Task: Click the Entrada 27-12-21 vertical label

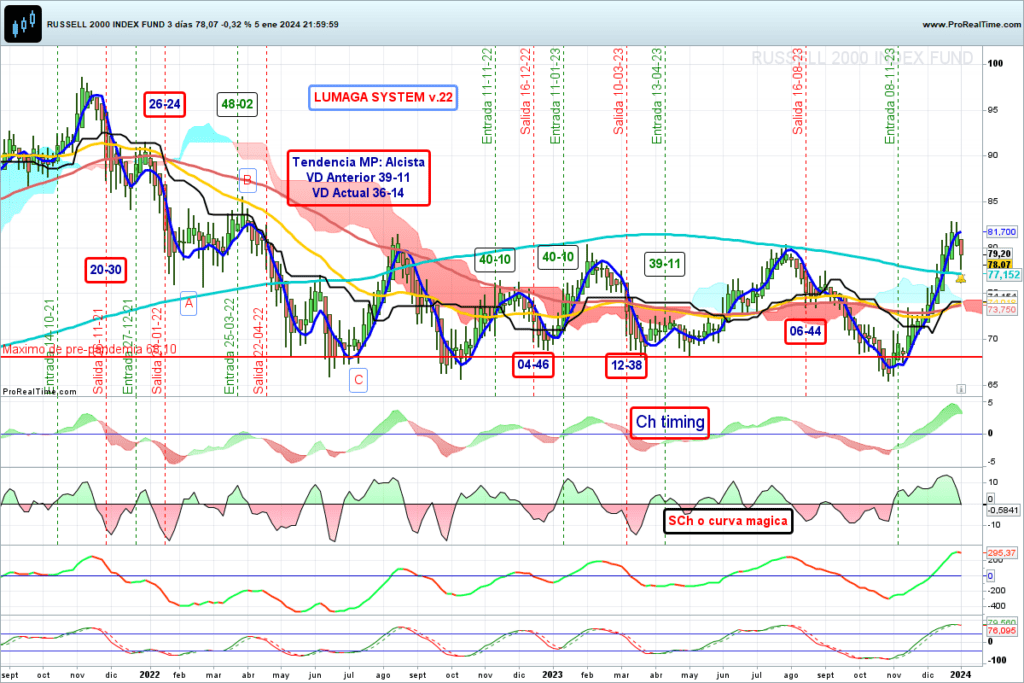Action: tap(128, 346)
